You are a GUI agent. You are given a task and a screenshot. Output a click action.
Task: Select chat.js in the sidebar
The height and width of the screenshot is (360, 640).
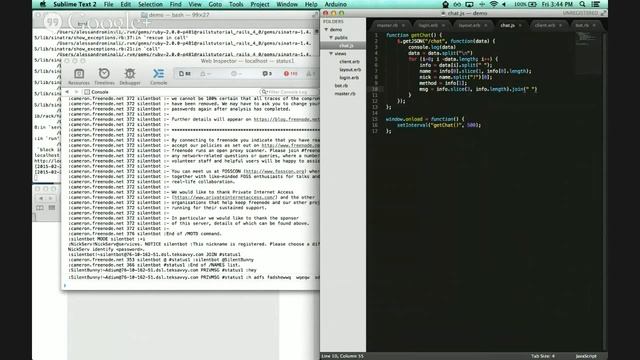click(346, 45)
